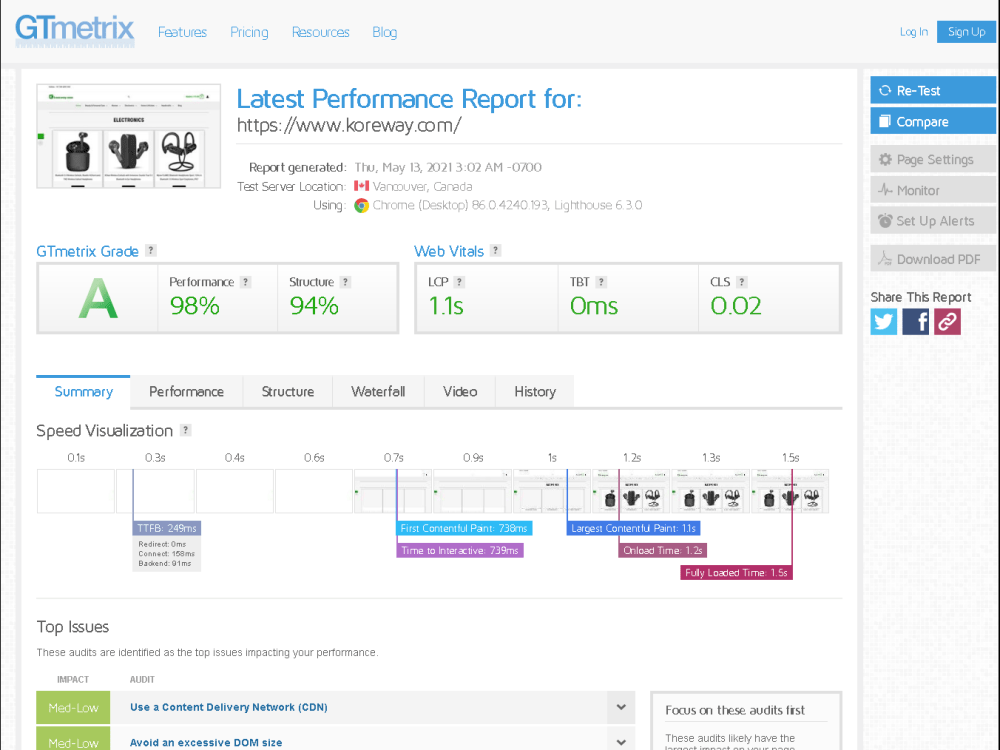Viewport: 1000px width, 750px height.
Task: Open the History tab
Action: 535,392
